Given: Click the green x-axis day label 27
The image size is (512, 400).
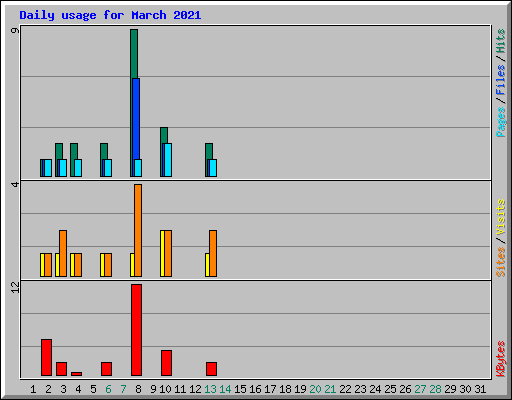Looking at the screenshot, I should pos(420,389).
